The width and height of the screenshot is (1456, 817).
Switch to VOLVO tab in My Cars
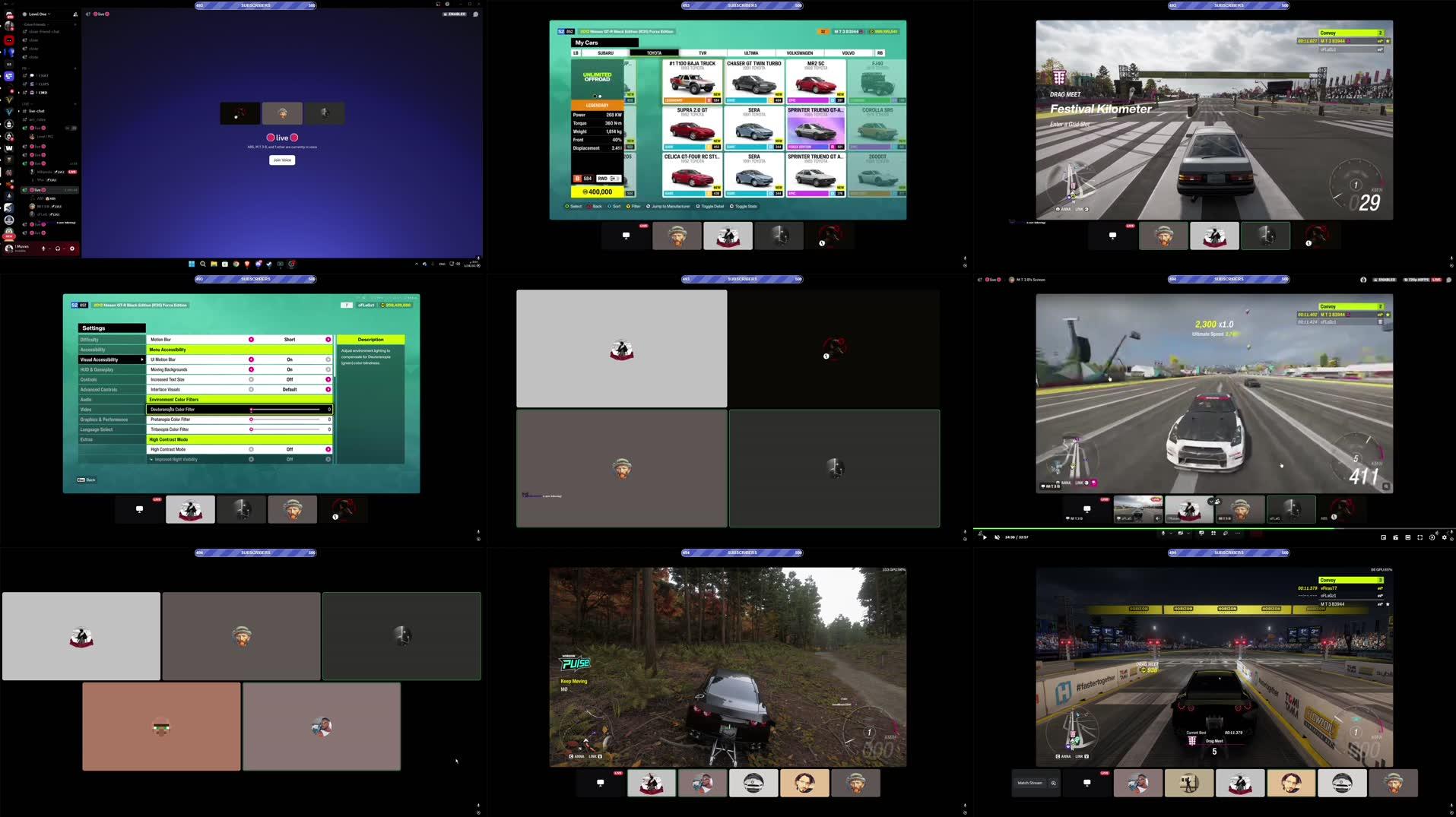click(849, 53)
